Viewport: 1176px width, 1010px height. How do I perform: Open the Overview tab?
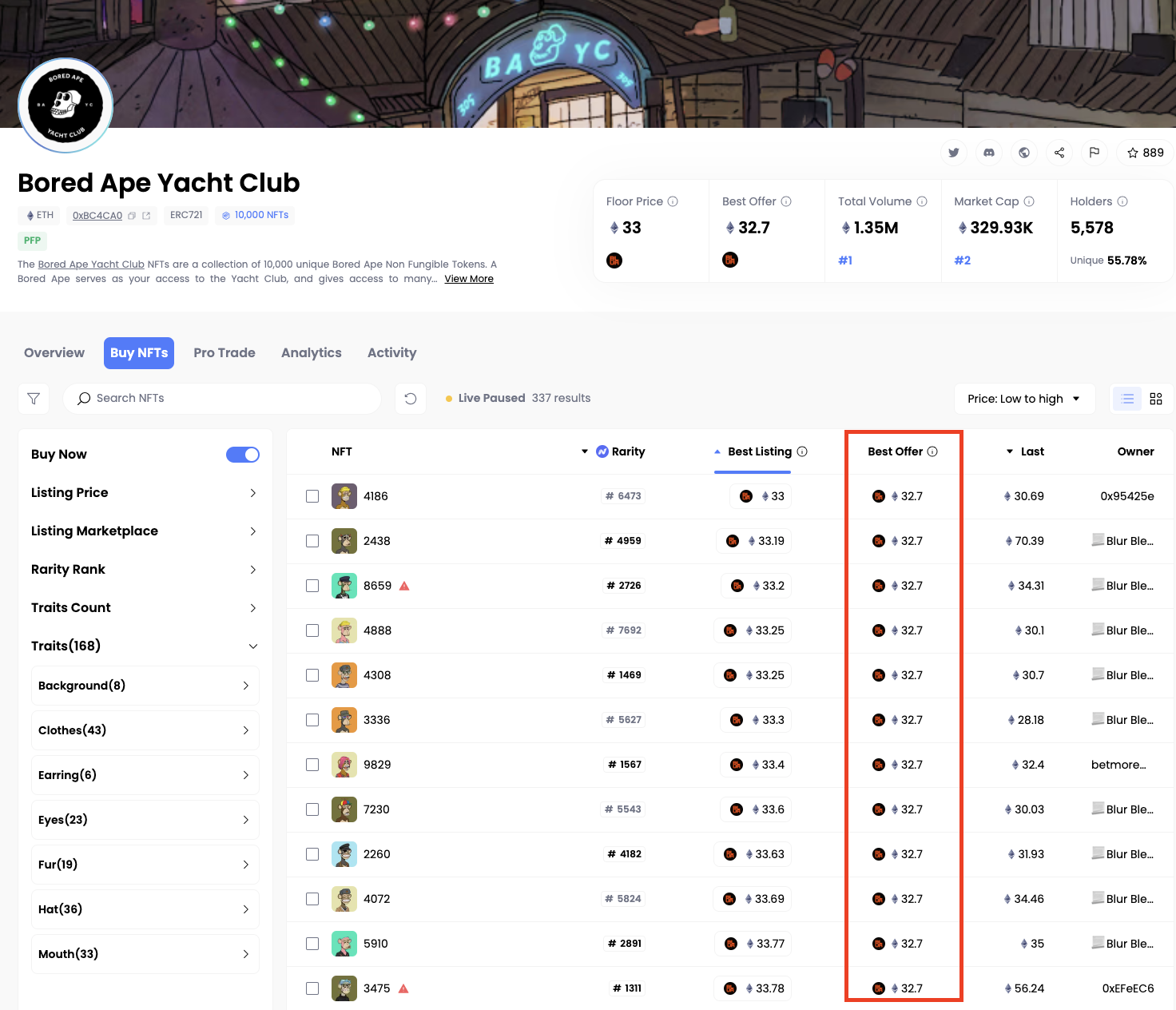tap(54, 353)
